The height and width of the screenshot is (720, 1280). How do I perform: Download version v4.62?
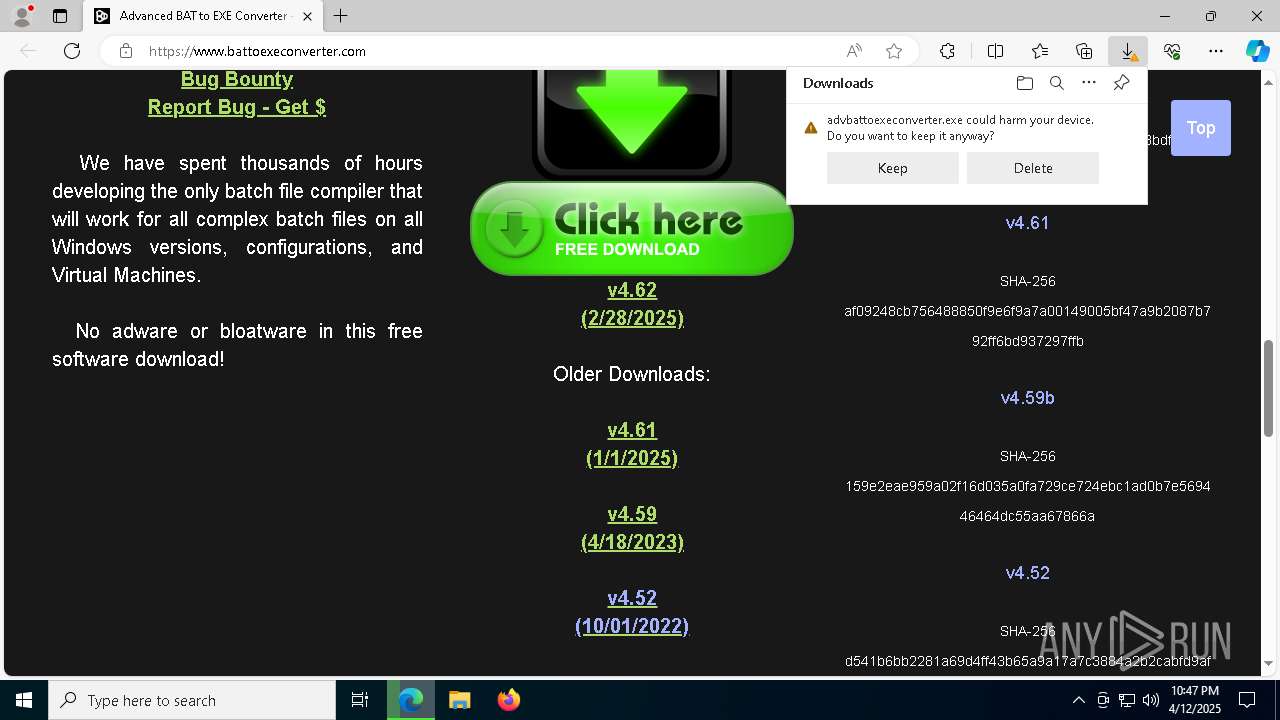click(632, 290)
